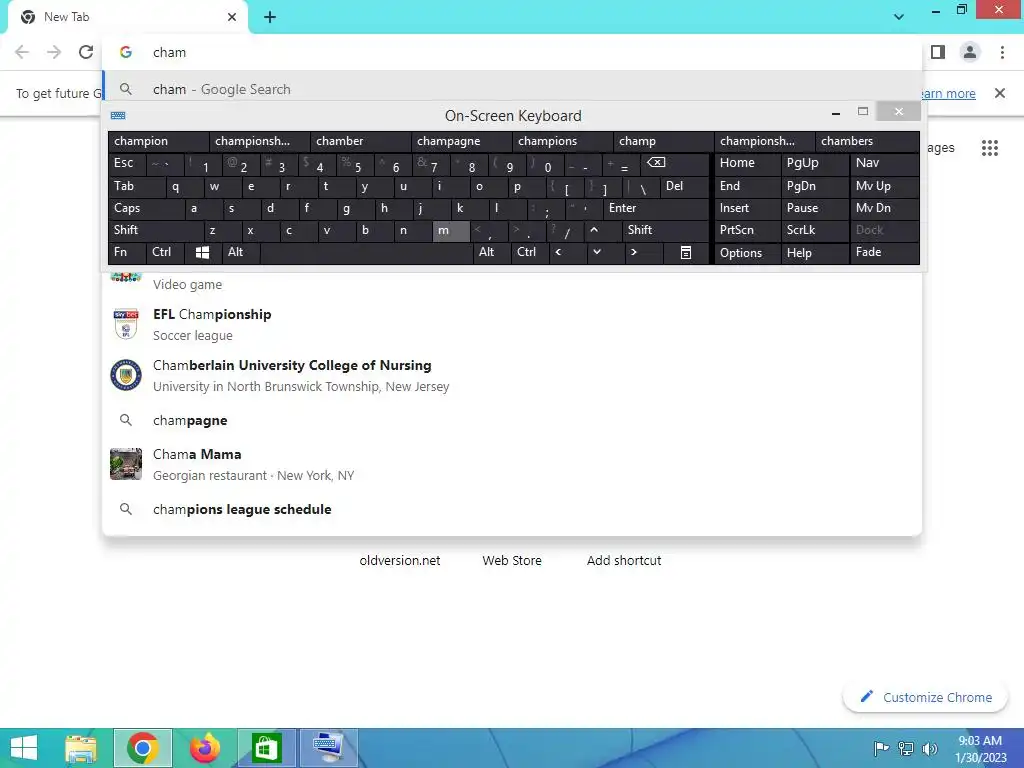Hit the Windows logo key on the on-screen keyboard
The height and width of the screenshot is (768, 1024).
click(x=202, y=252)
